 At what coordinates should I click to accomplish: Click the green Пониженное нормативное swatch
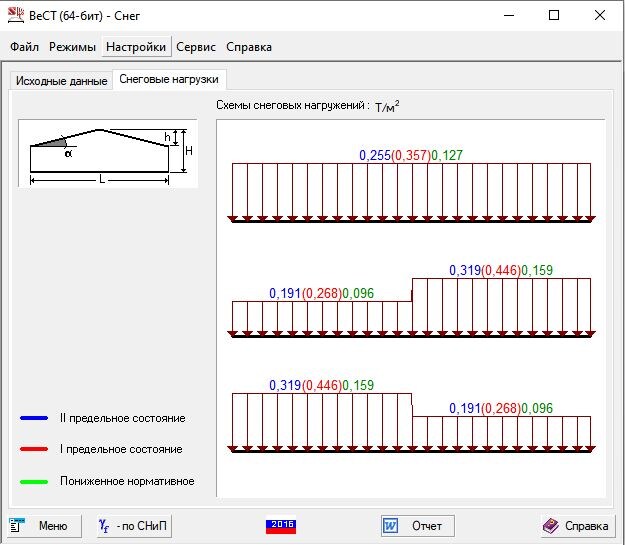34,482
